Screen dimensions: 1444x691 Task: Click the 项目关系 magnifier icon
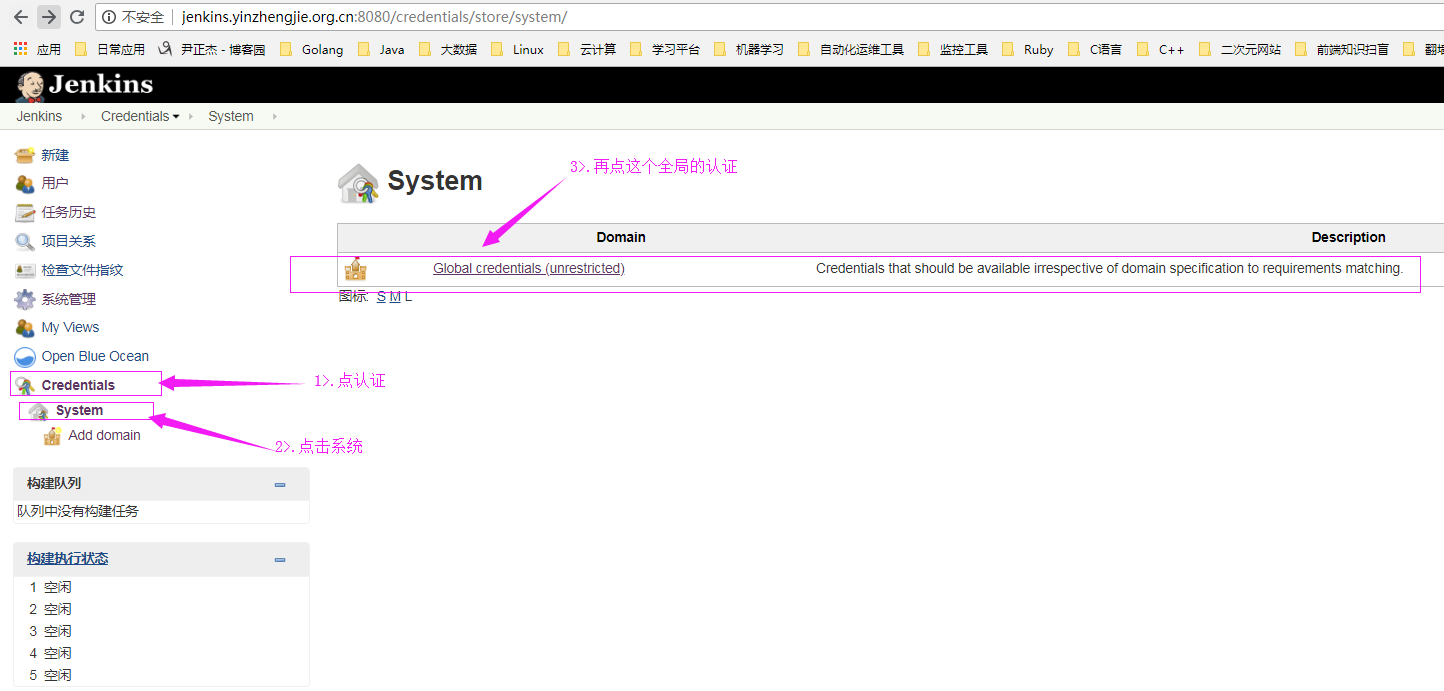25,241
